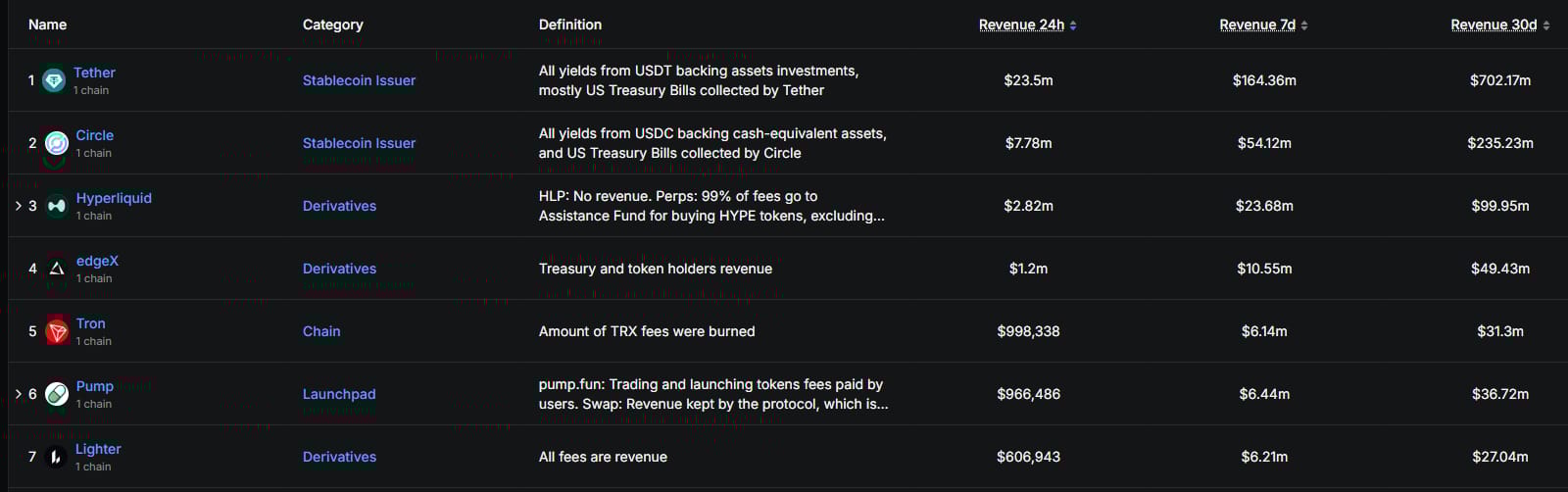Sort table by Revenue 7d
The image size is (1568, 492).
(x=1257, y=25)
